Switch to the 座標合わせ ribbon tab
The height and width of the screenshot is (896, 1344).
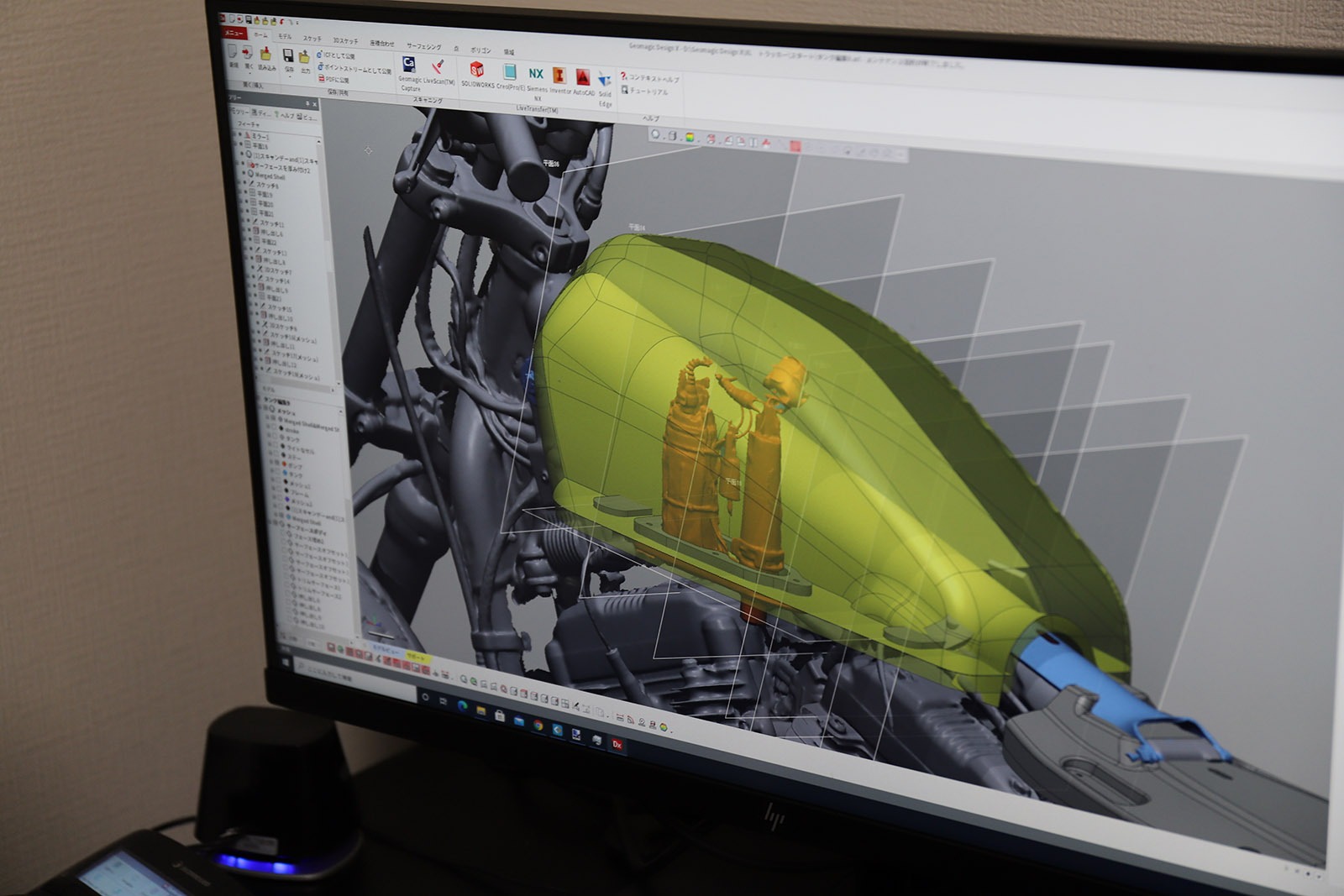[382, 44]
